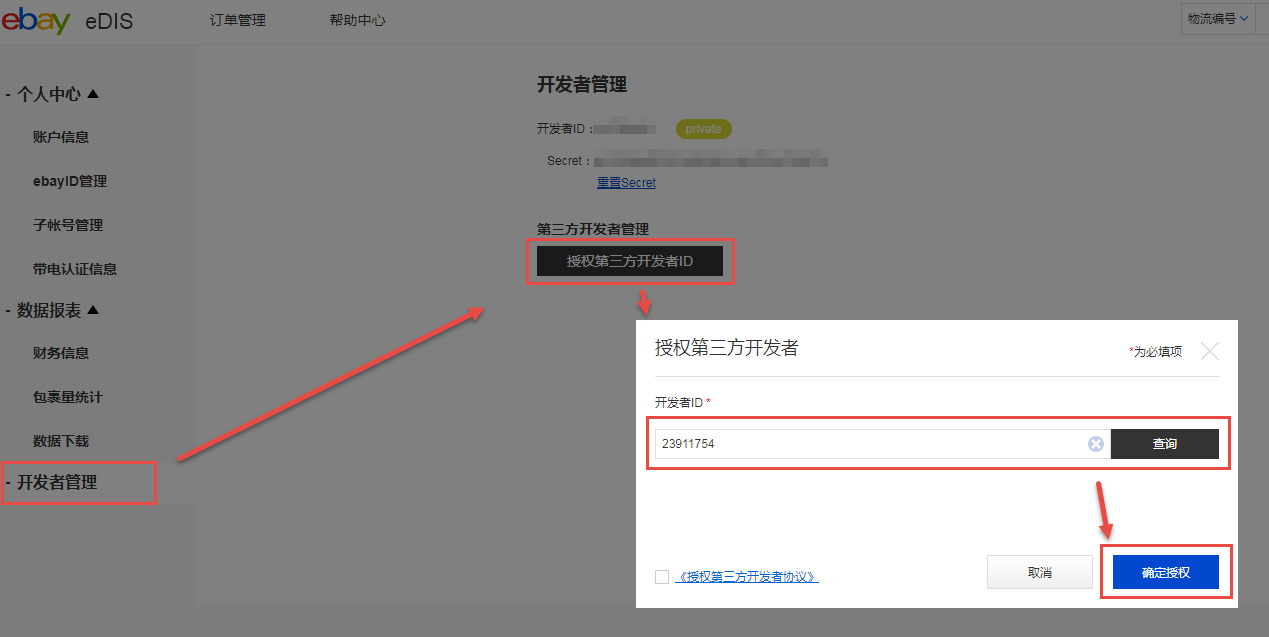Screen dimensions: 1269x637
Task: Select ebayID管理 in the sidebar
Action: (70, 181)
